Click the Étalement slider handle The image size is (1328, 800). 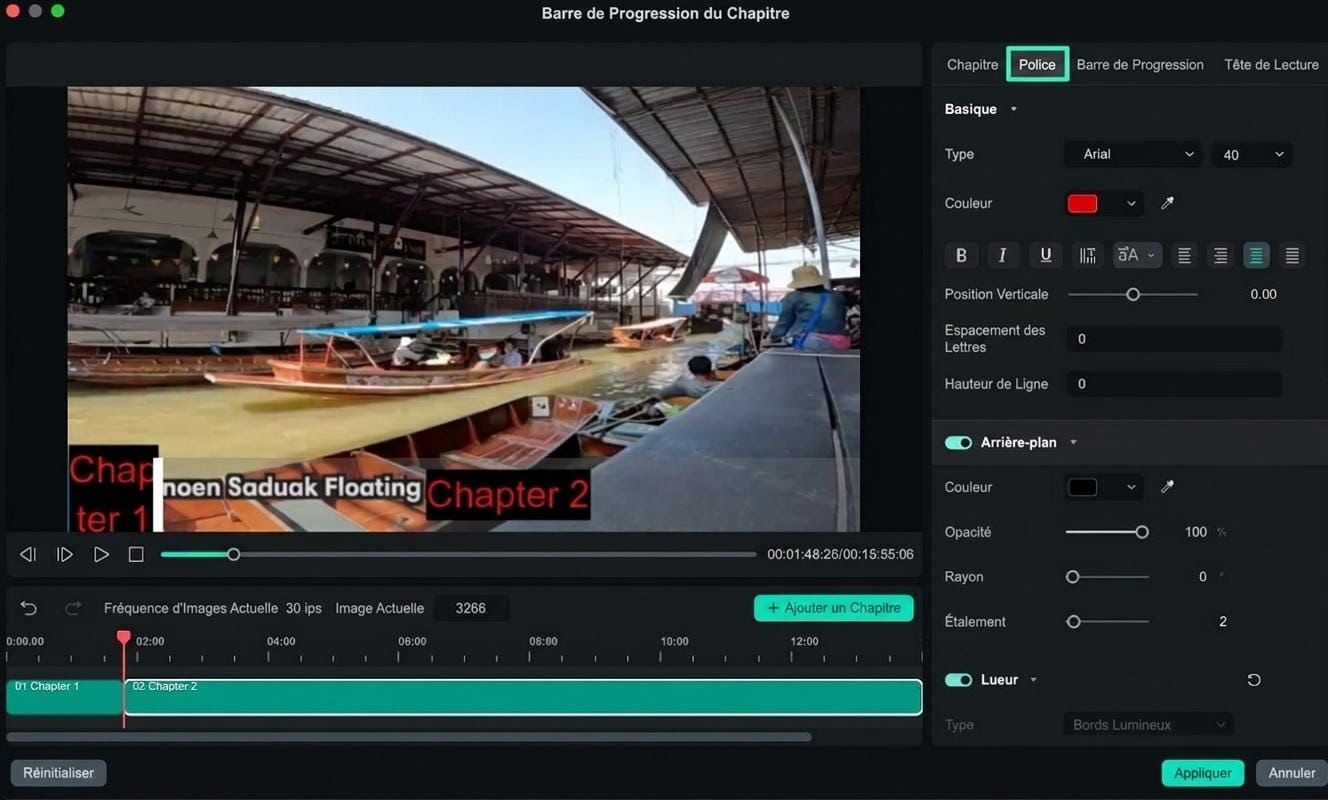(1074, 622)
